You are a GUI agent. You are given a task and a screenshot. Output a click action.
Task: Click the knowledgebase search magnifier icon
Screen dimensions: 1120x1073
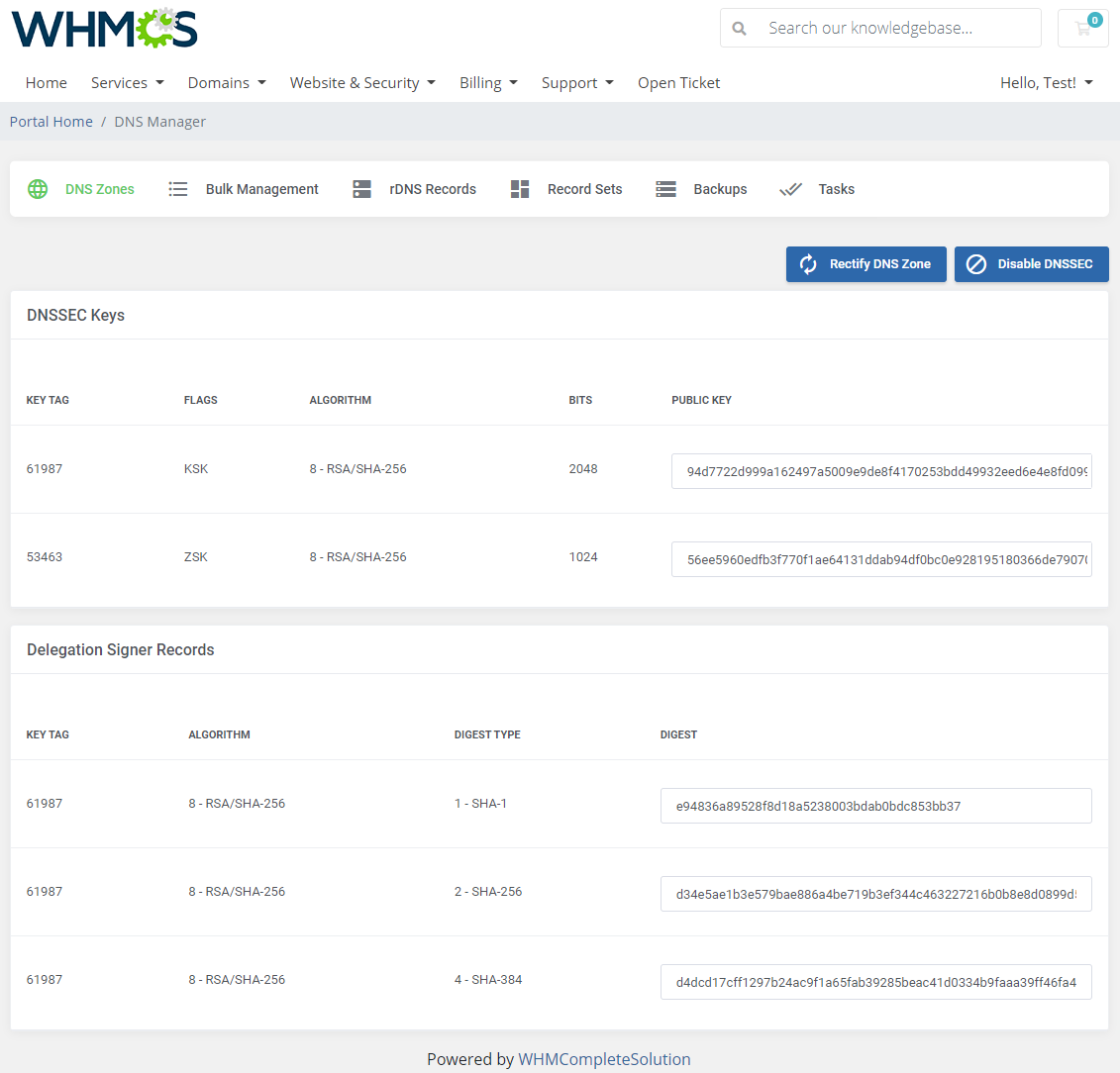(x=740, y=28)
